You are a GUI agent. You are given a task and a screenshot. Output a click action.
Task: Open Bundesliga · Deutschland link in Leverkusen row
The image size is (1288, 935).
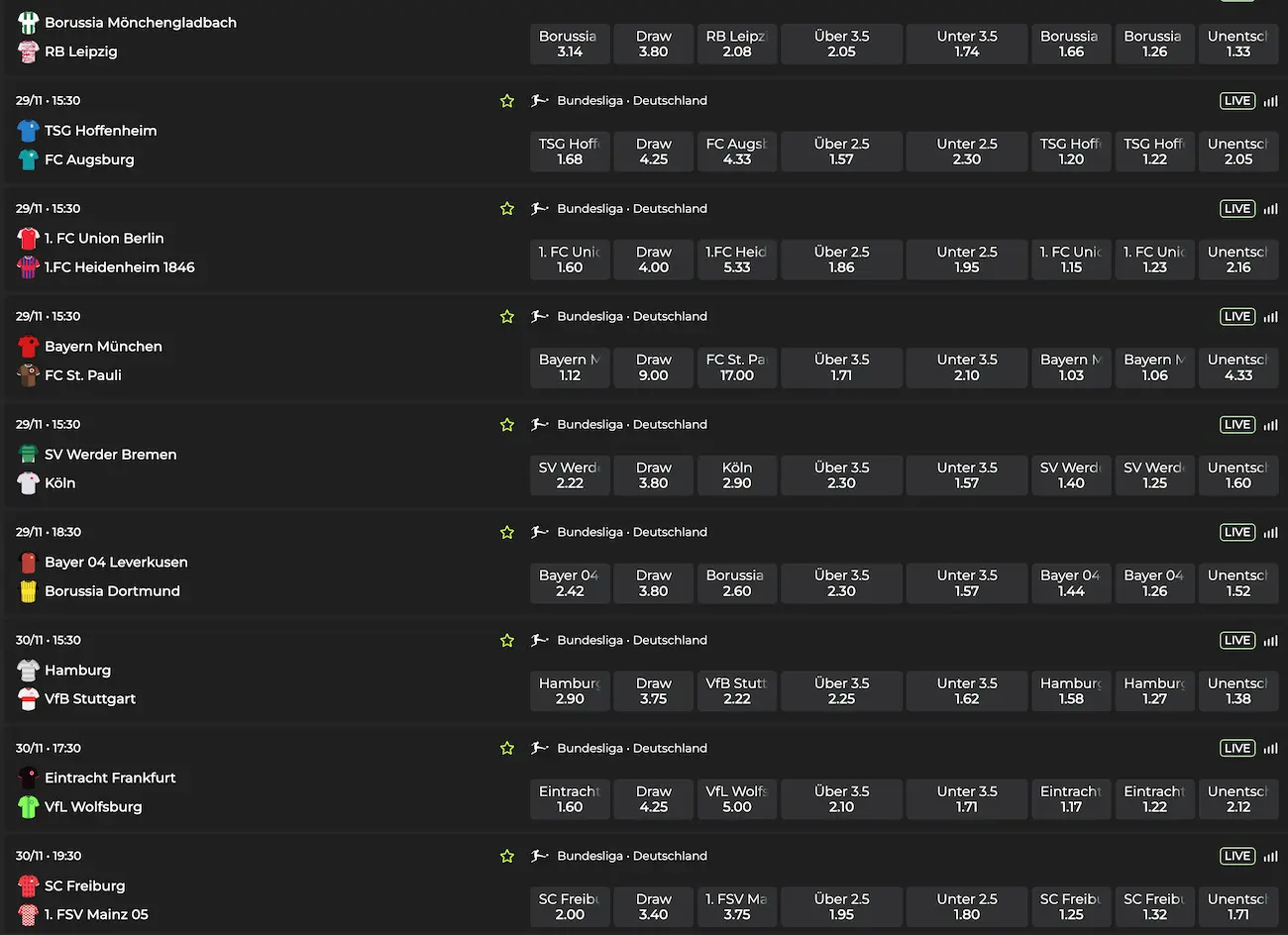(632, 533)
